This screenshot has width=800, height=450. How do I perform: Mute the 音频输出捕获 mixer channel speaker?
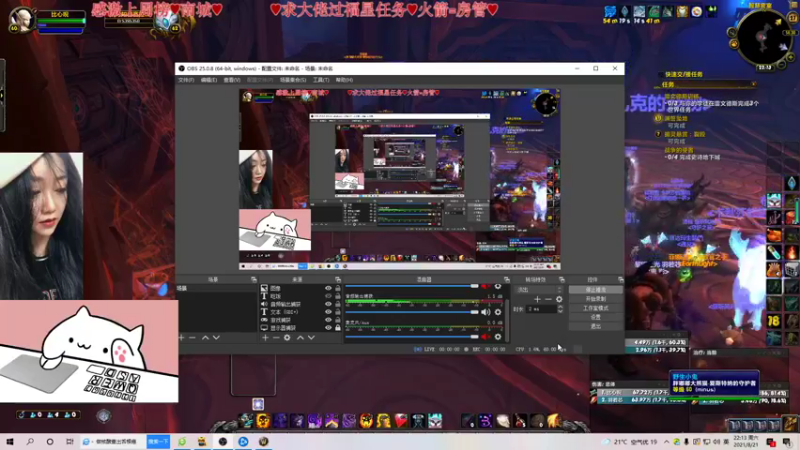[485, 312]
